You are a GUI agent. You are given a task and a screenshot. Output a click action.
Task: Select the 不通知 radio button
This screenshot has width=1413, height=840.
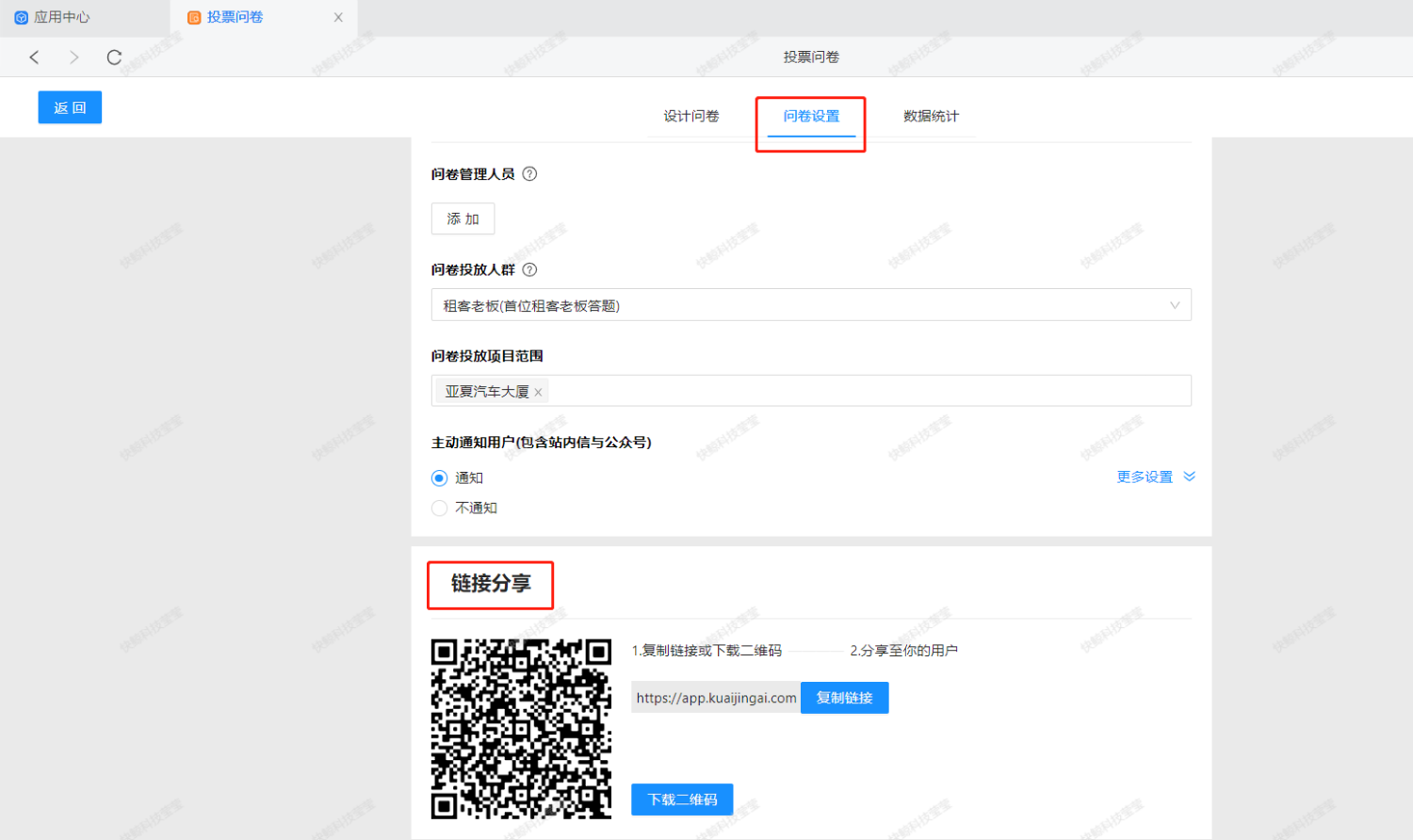point(439,509)
